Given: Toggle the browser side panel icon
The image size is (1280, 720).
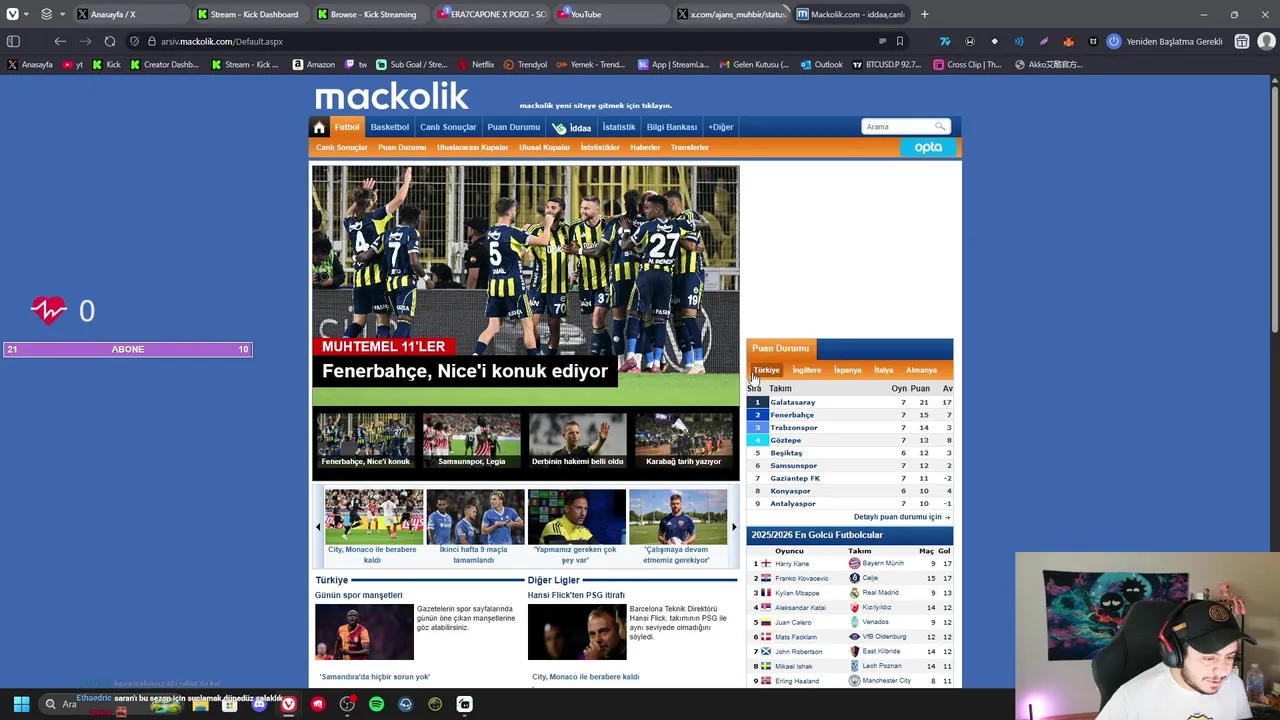Looking at the screenshot, I should [13, 41].
